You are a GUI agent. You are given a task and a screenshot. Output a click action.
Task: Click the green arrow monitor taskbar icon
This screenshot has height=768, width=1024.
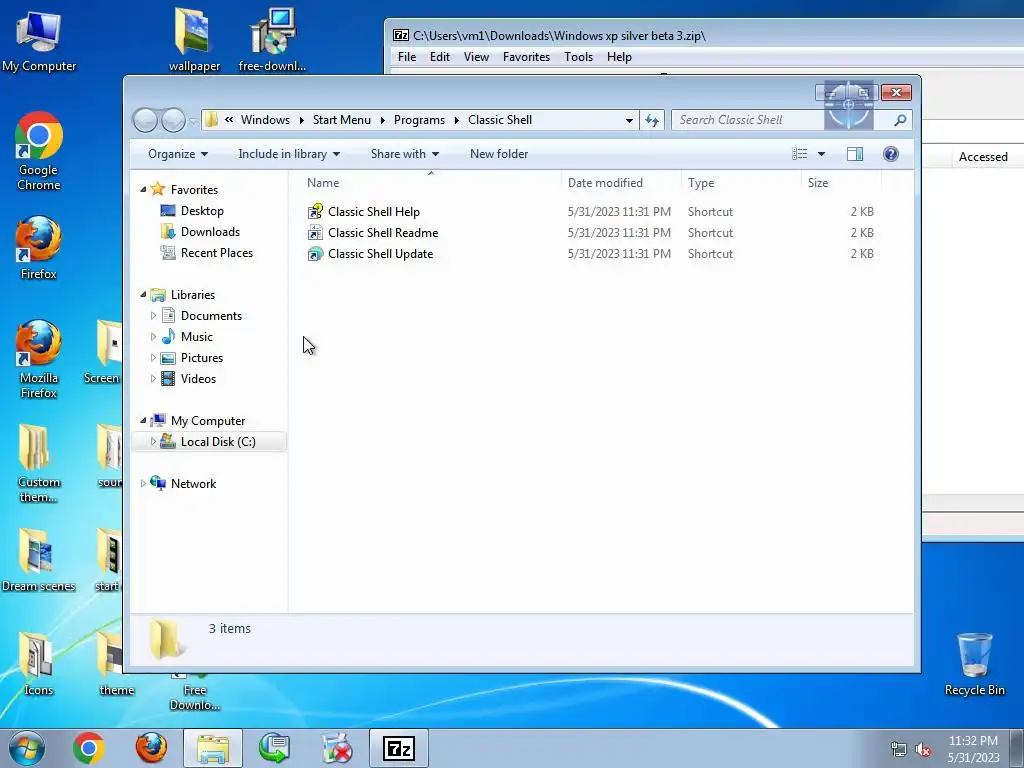pos(274,748)
